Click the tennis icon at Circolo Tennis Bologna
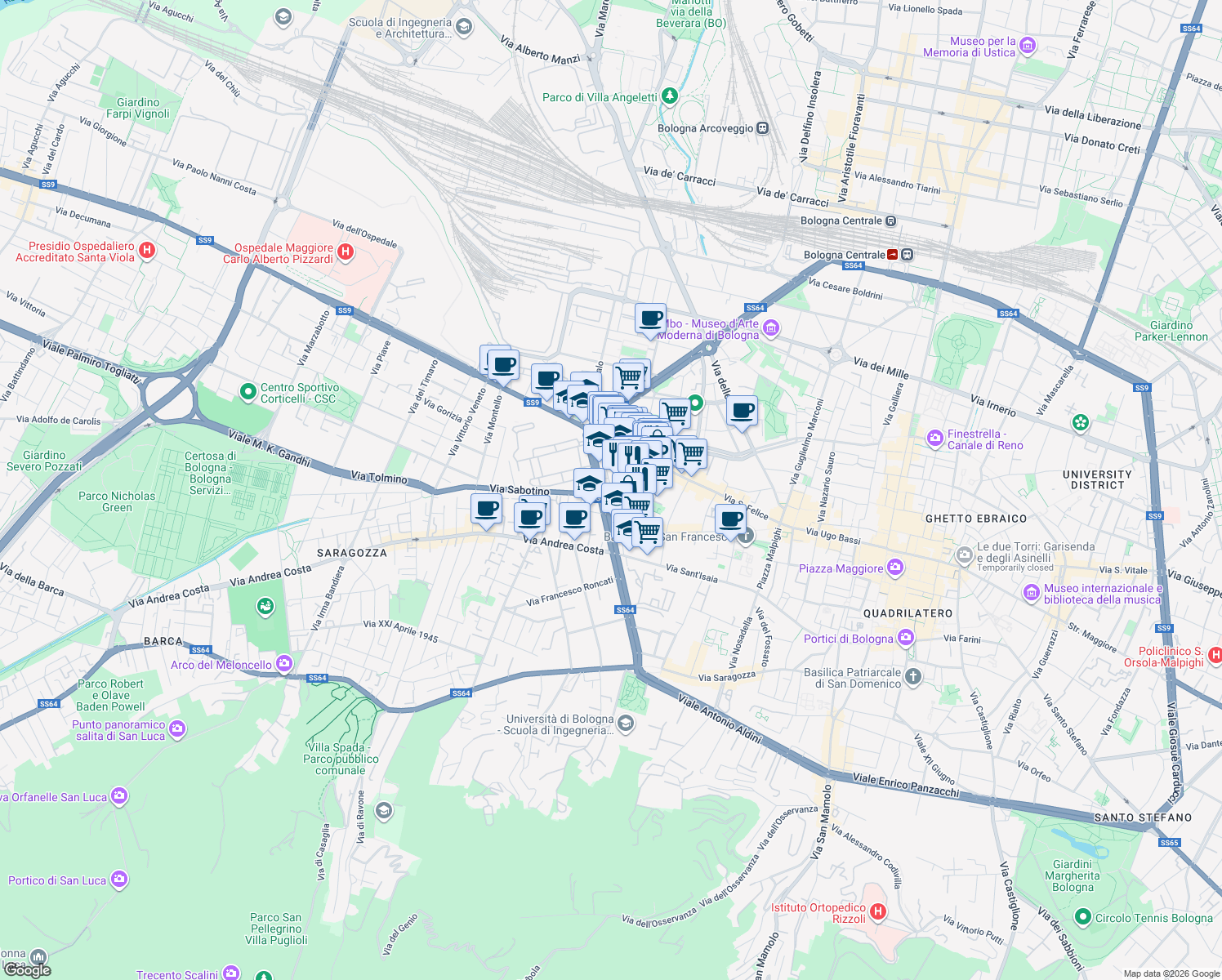 tap(1083, 918)
